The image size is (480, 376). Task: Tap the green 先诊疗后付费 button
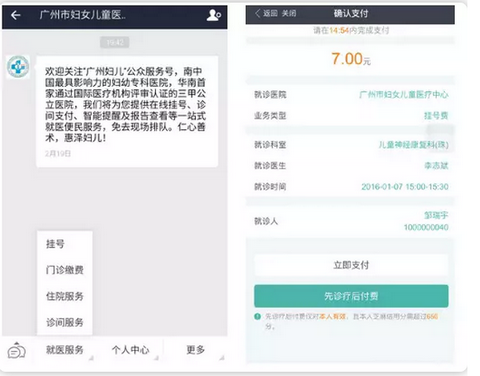pyautogui.click(x=351, y=296)
